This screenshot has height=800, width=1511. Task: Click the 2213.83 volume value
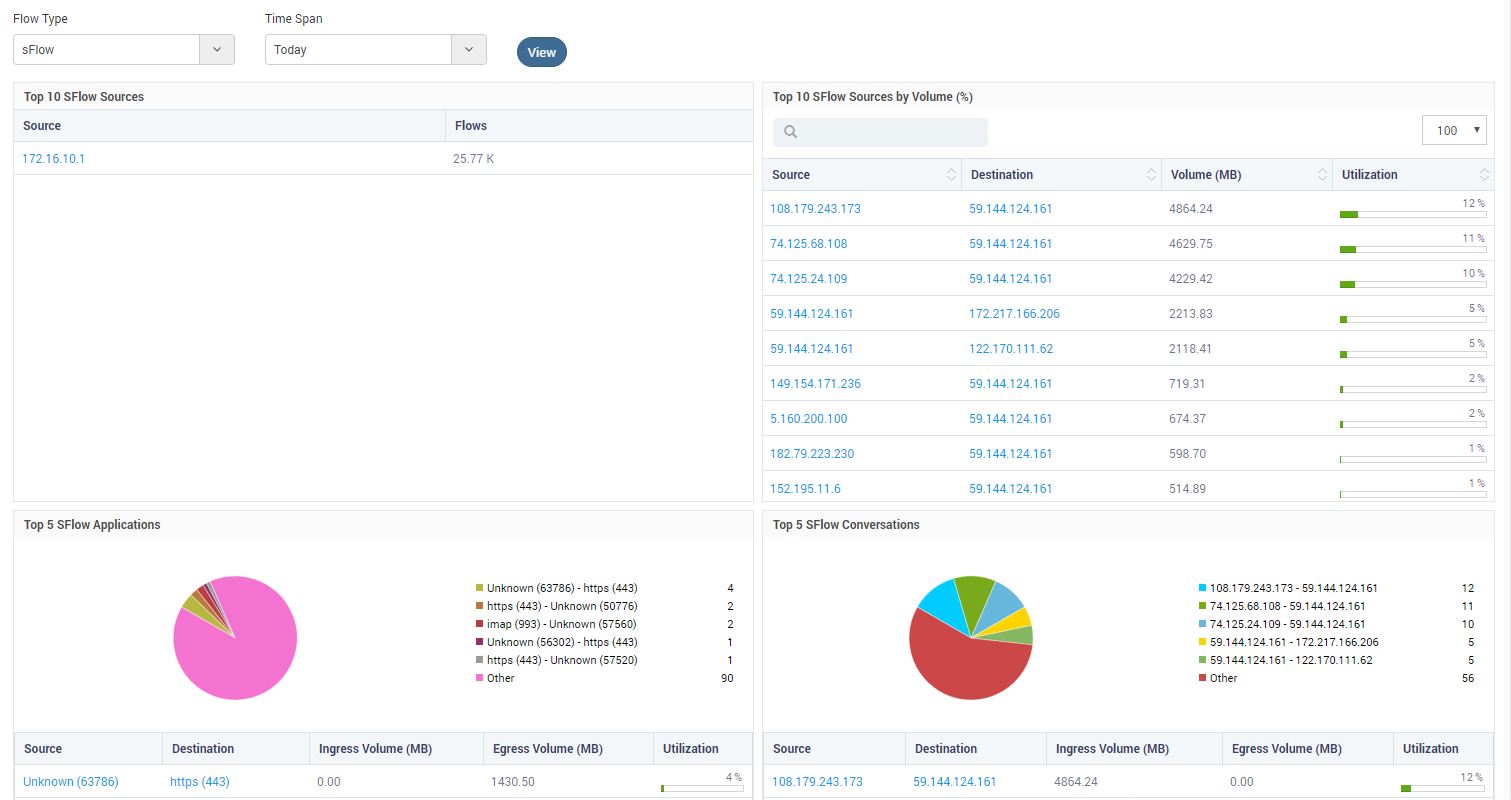1191,314
